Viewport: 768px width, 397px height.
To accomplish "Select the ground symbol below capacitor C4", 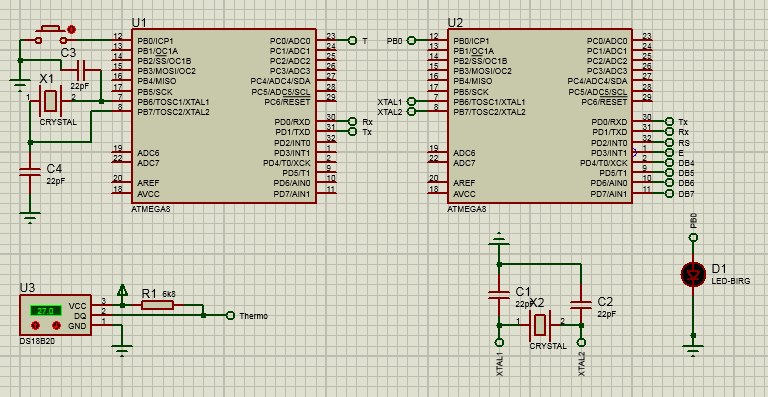I will click(30, 217).
